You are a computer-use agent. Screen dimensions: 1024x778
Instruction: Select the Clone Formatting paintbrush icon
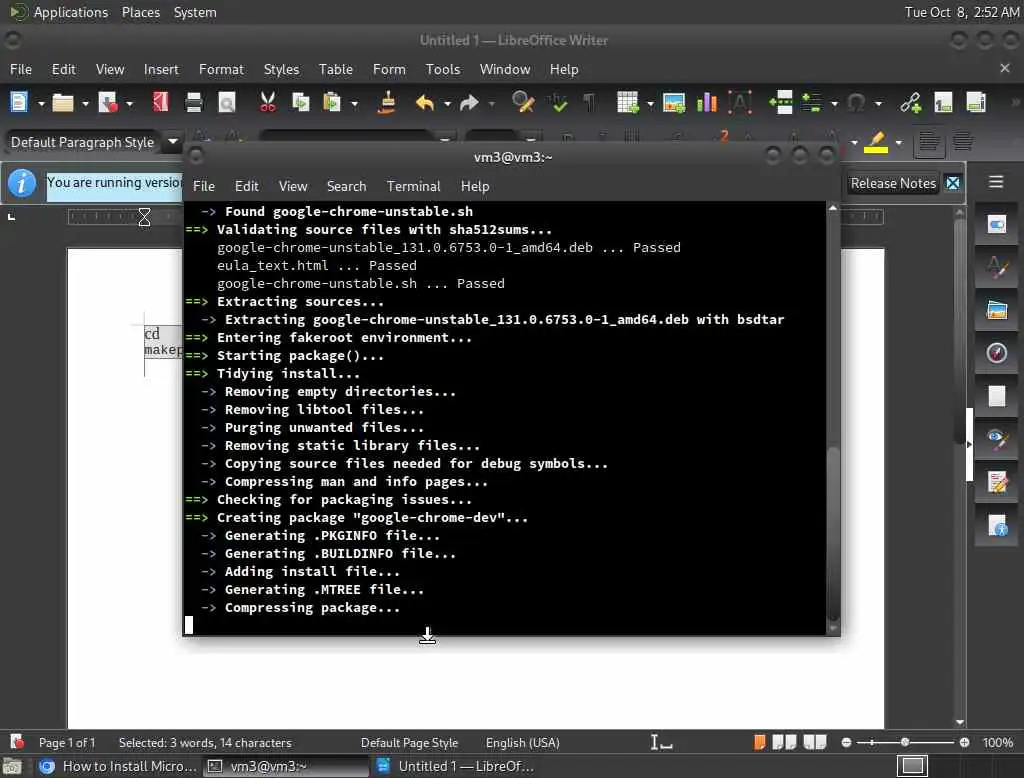coord(387,103)
